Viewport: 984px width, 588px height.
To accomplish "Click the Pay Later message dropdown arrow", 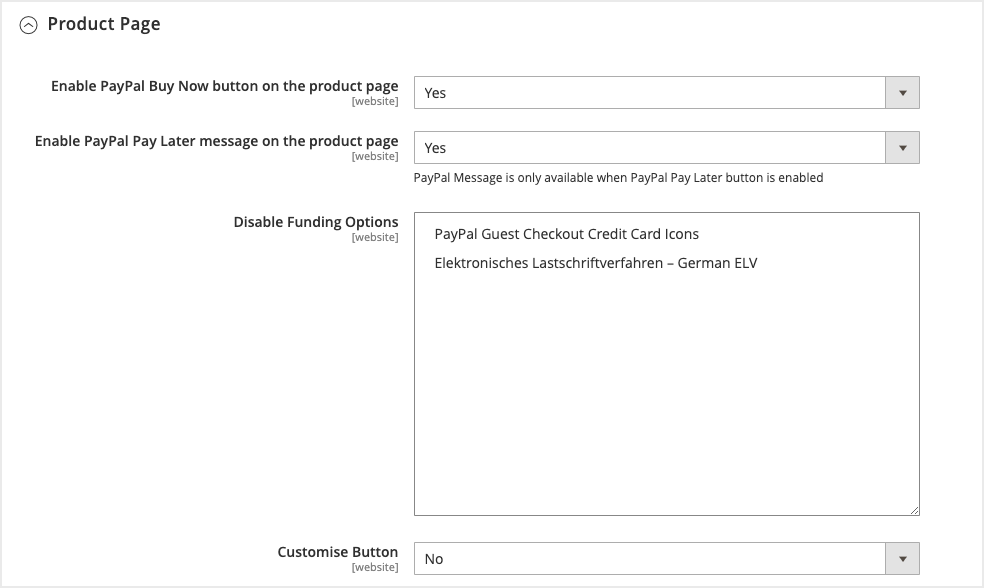I will (x=902, y=148).
